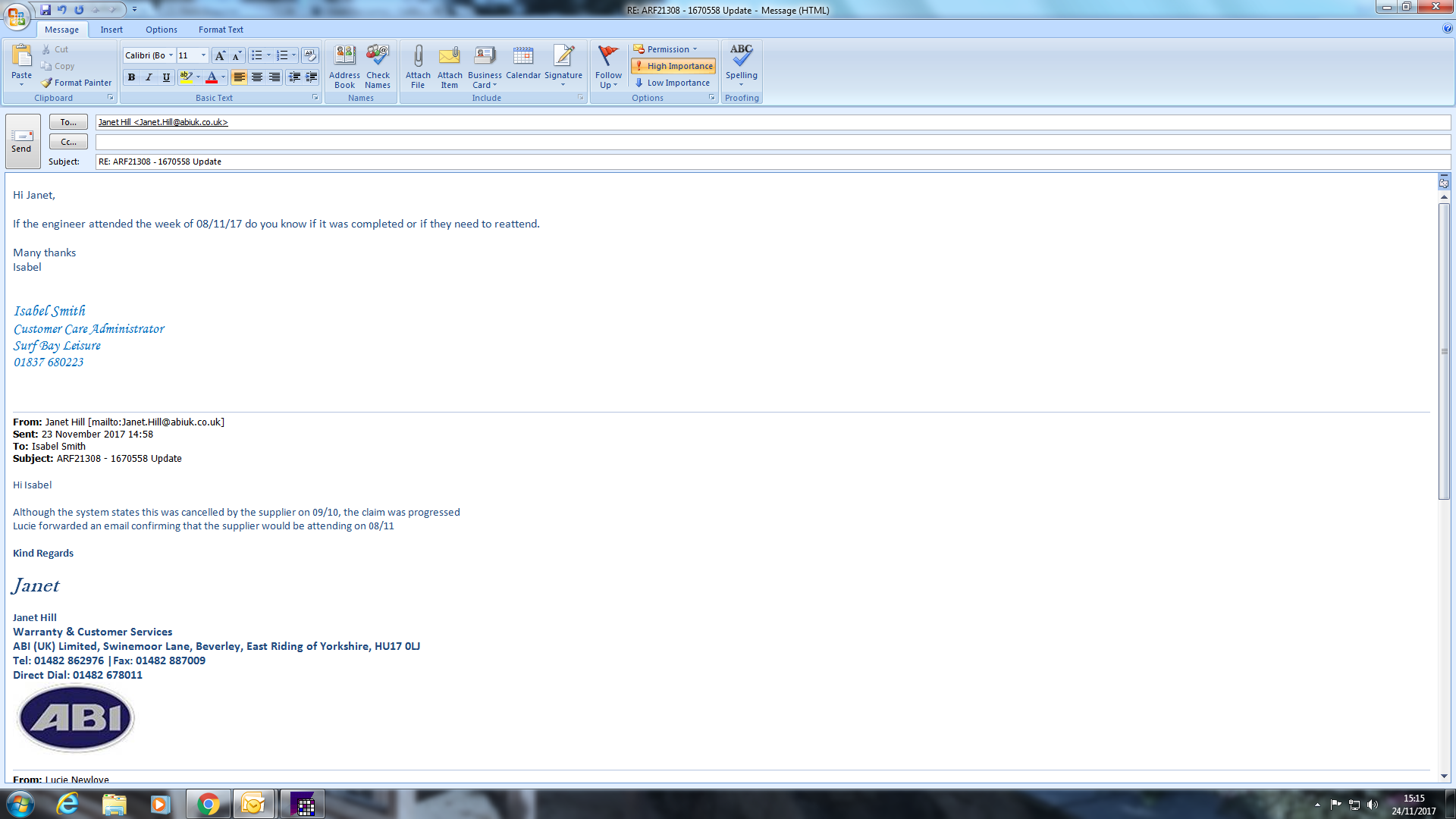Screen dimensions: 1456x819
Task: Click the Format Painter tool
Action: click(77, 83)
